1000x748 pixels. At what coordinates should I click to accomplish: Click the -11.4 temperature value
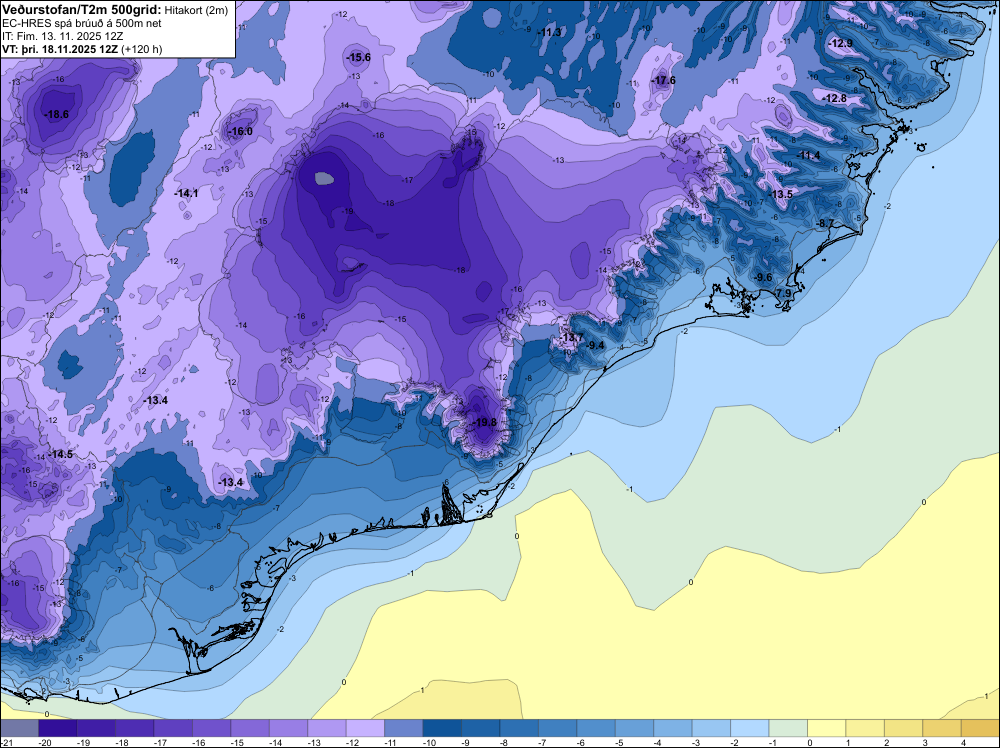809,156
